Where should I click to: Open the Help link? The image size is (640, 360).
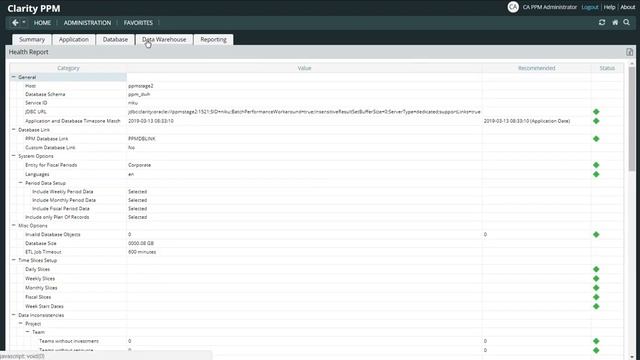click(609, 7)
